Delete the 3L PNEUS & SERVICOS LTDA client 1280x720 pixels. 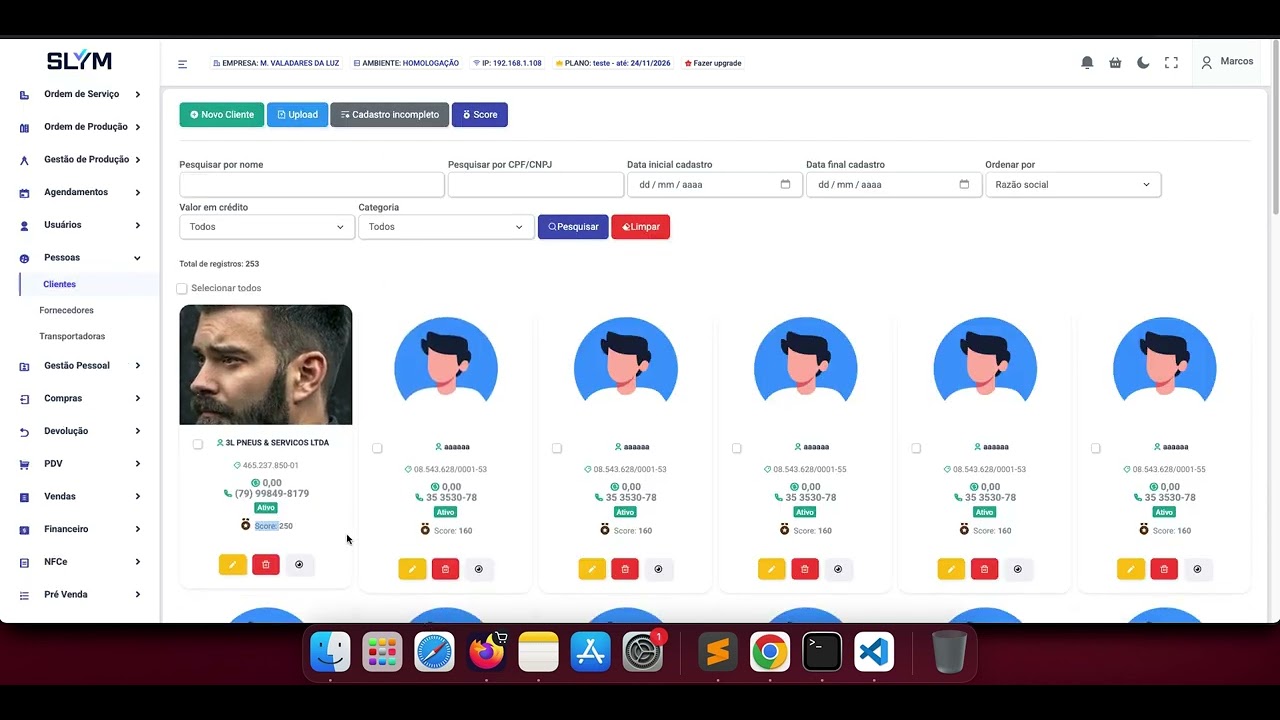pos(266,565)
